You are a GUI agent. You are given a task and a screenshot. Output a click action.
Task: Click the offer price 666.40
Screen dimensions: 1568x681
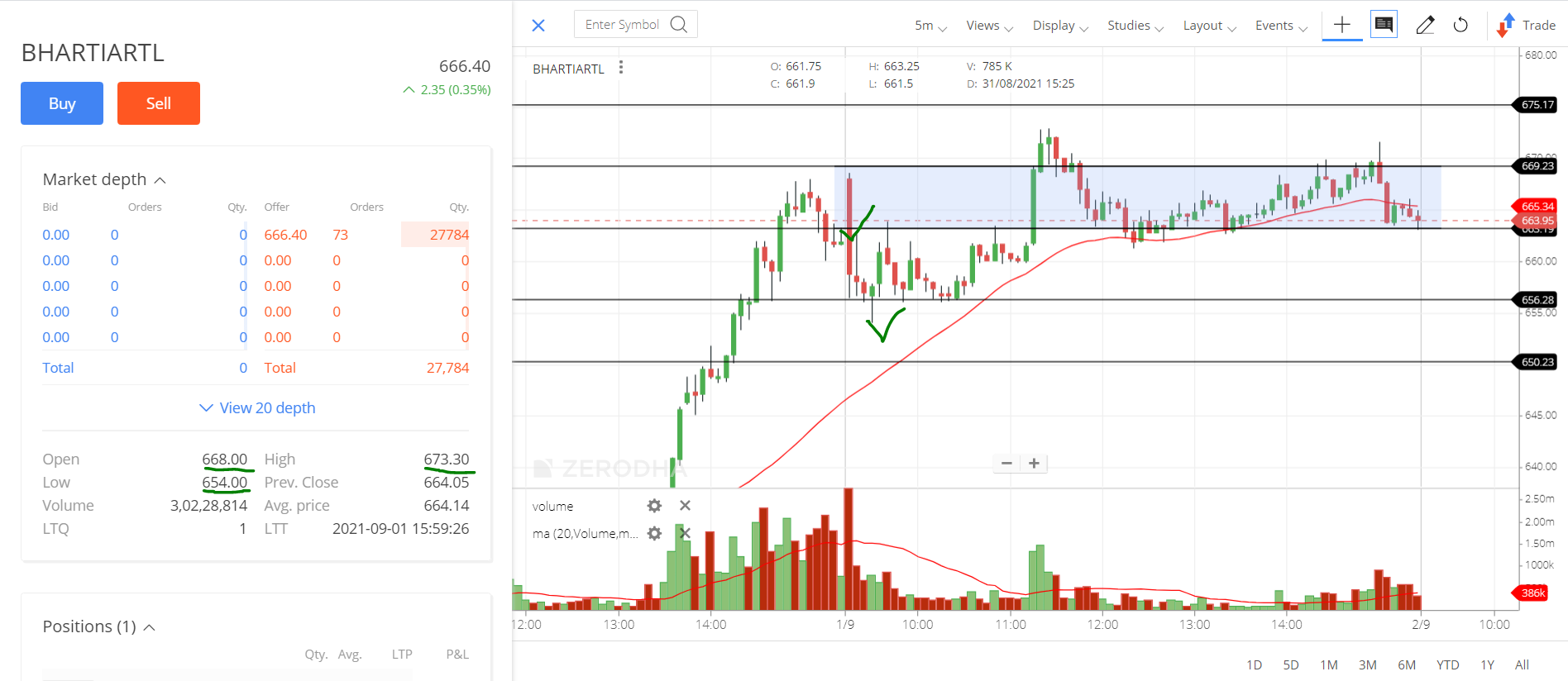[x=285, y=235]
